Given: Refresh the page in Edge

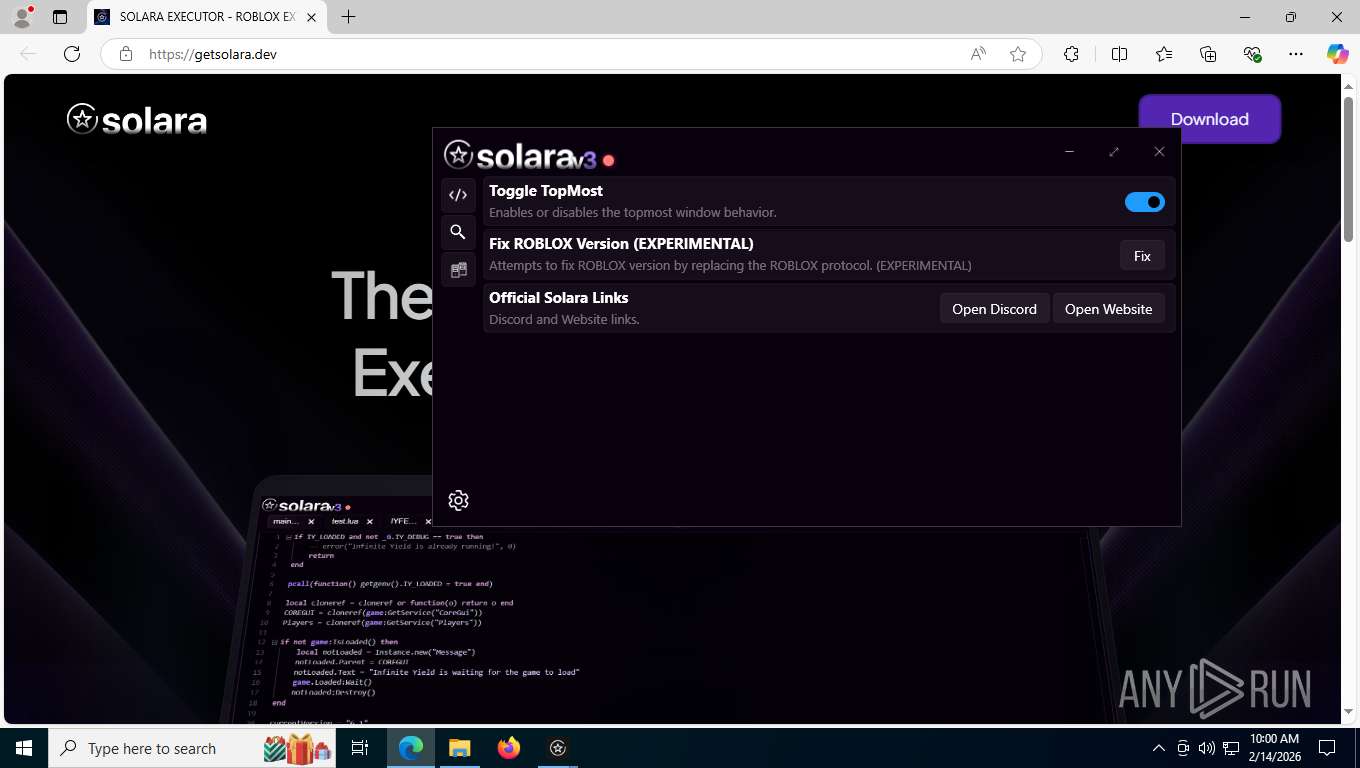Looking at the screenshot, I should [x=72, y=54].
